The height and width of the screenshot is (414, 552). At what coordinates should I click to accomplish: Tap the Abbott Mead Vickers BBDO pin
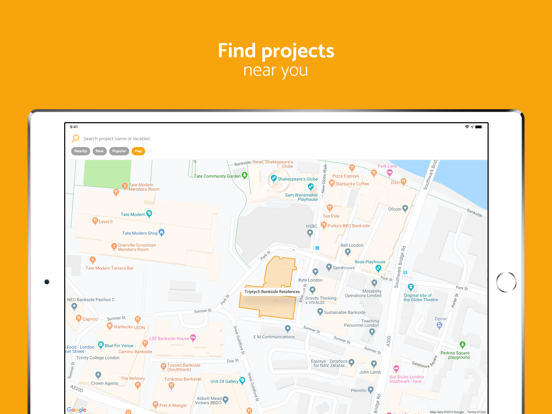tap(226, 400)
